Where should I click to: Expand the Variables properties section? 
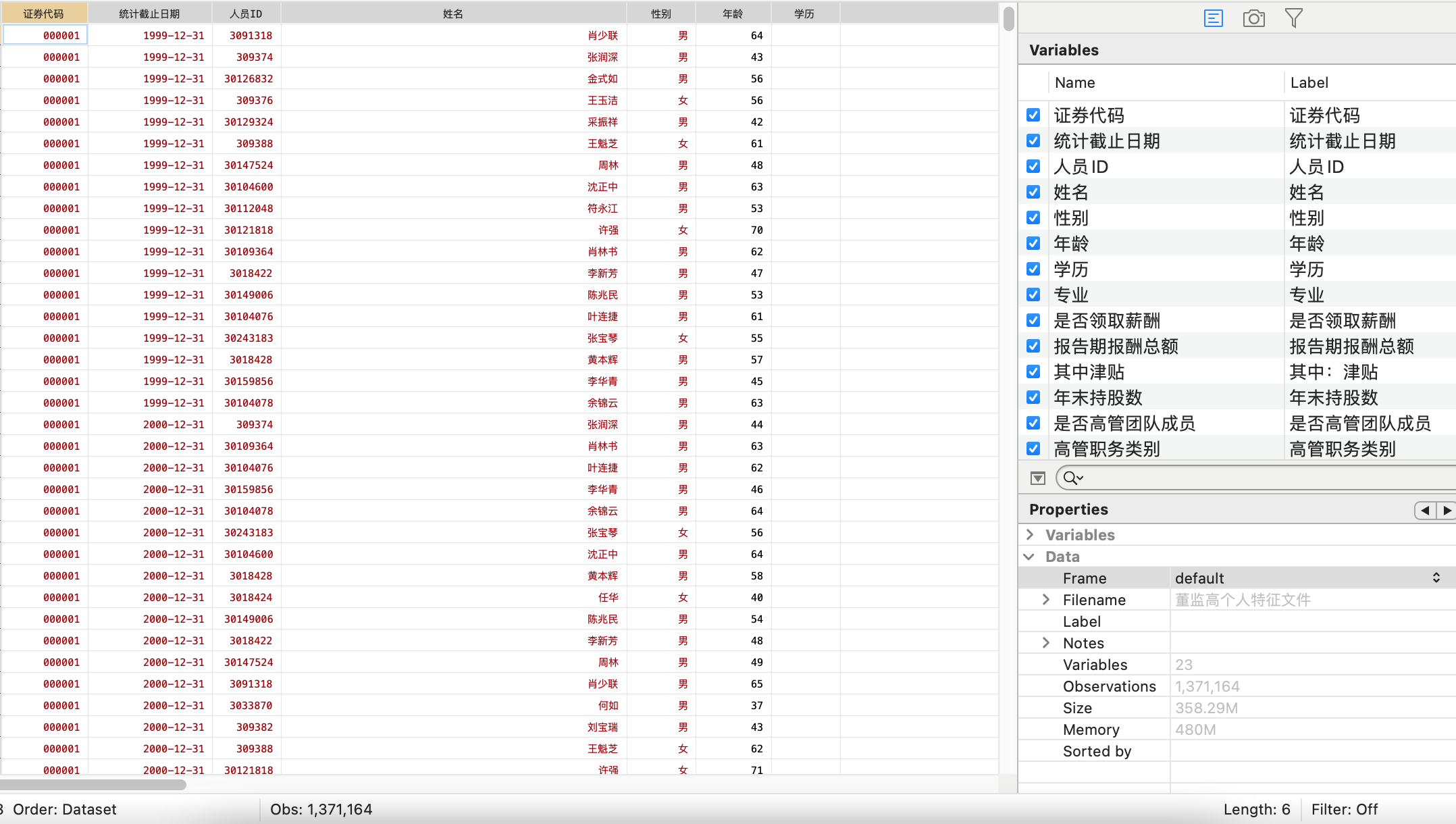pyautogui.click(x=1030, y=535)
